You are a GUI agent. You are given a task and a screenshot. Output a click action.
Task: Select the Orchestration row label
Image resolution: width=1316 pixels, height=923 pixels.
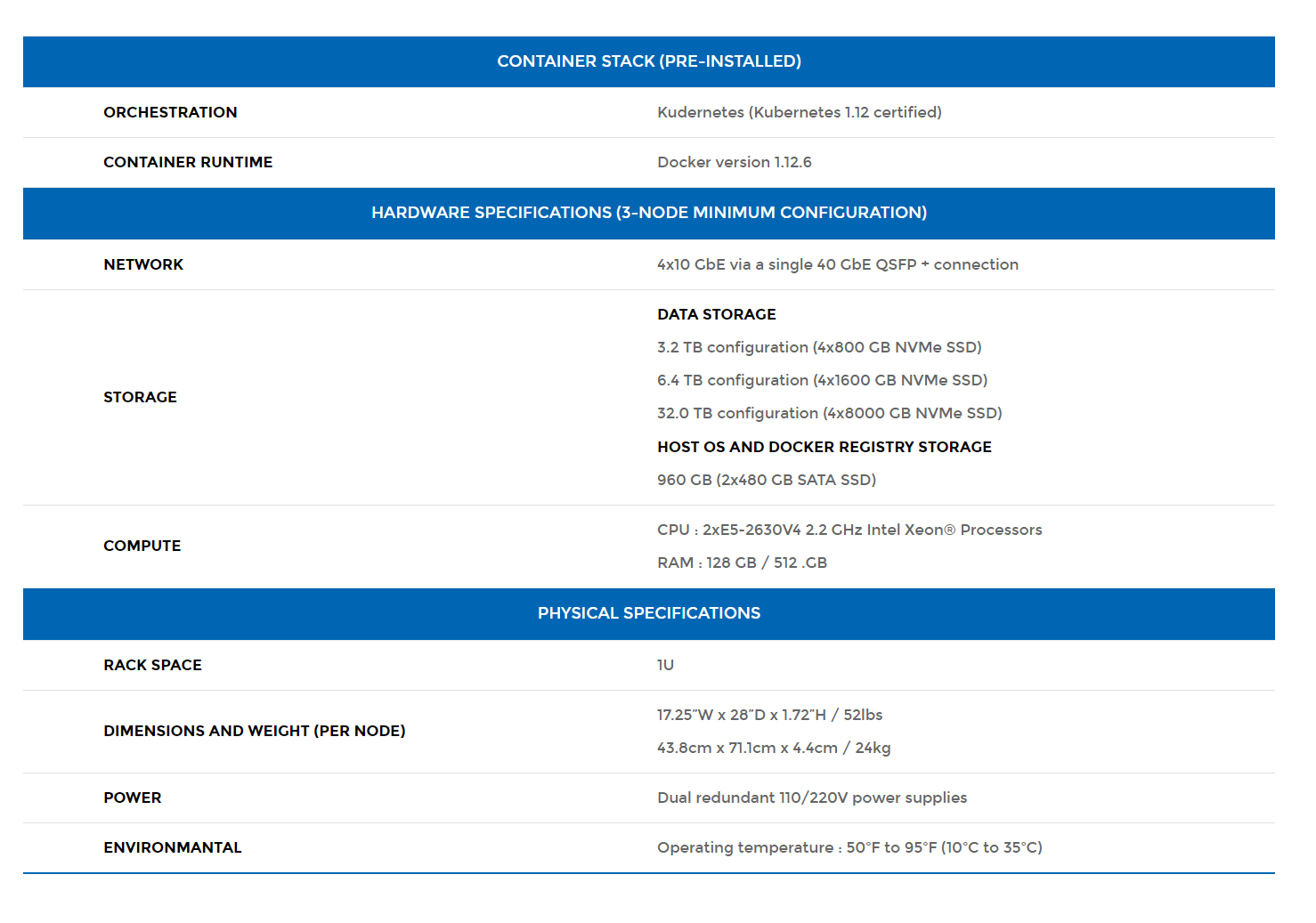(x=170, y=112)
